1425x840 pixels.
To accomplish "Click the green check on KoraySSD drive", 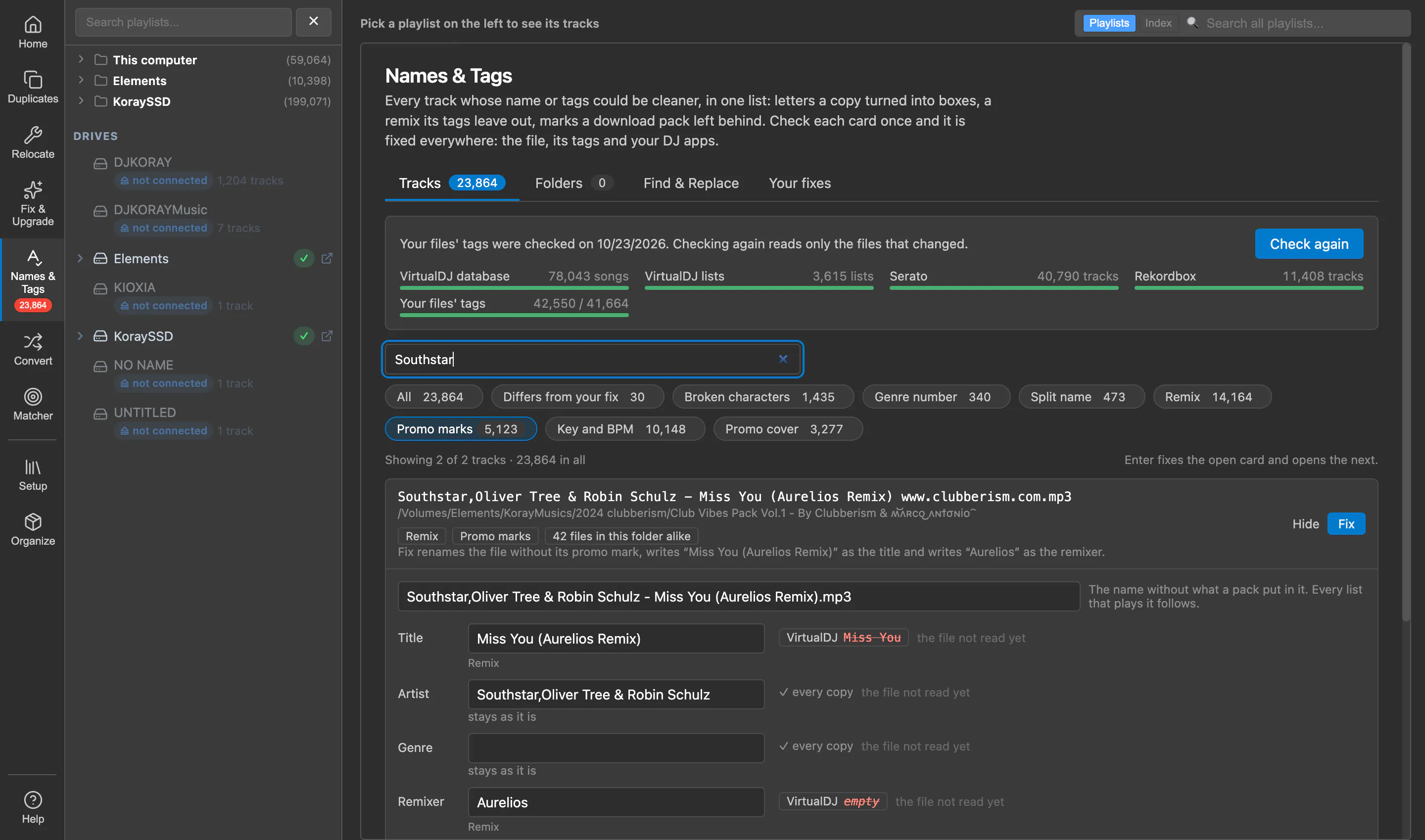I will pos(304,336).
